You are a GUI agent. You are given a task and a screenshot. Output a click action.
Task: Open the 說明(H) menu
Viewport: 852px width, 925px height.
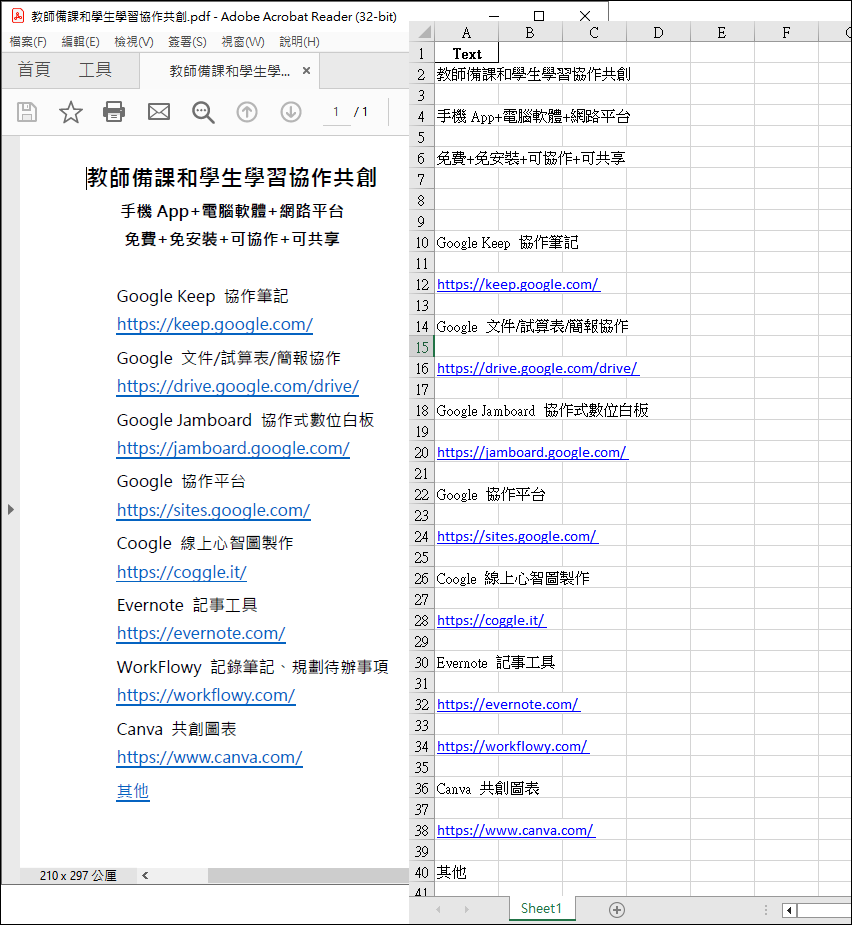click(299, 42)
